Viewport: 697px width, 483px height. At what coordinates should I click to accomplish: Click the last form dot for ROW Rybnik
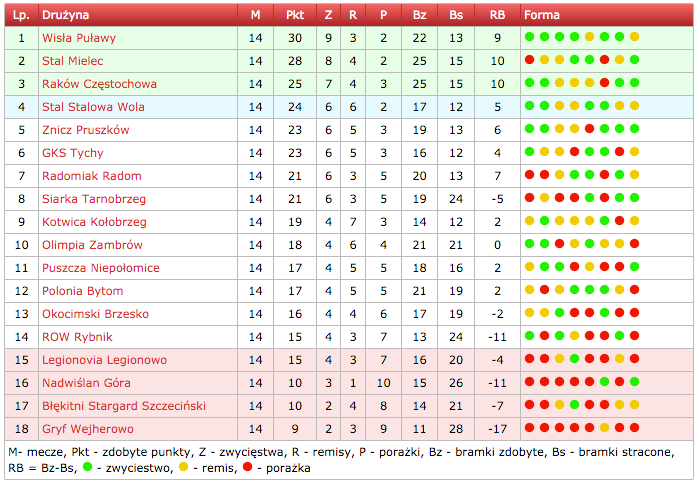pos(634,337)
